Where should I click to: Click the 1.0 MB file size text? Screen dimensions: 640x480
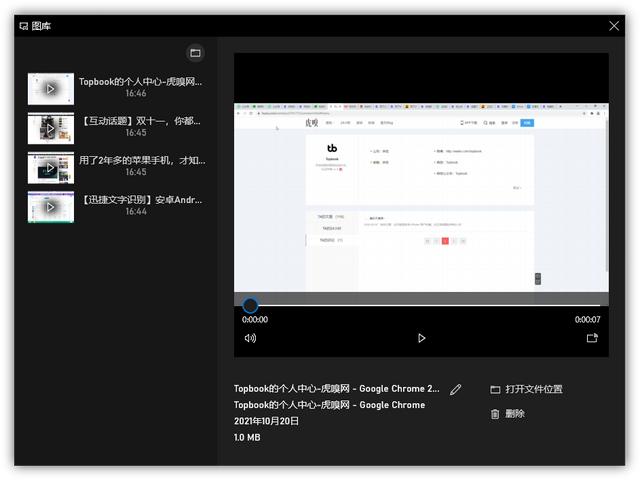(x=247, y=438)
